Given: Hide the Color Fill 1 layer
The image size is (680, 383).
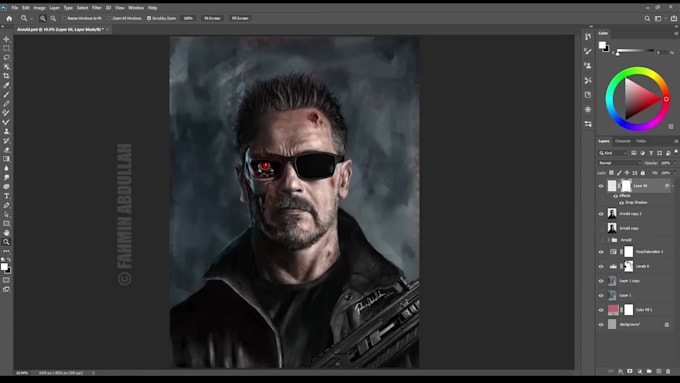Looking at the screenshot, I should (x=601, y=310).
